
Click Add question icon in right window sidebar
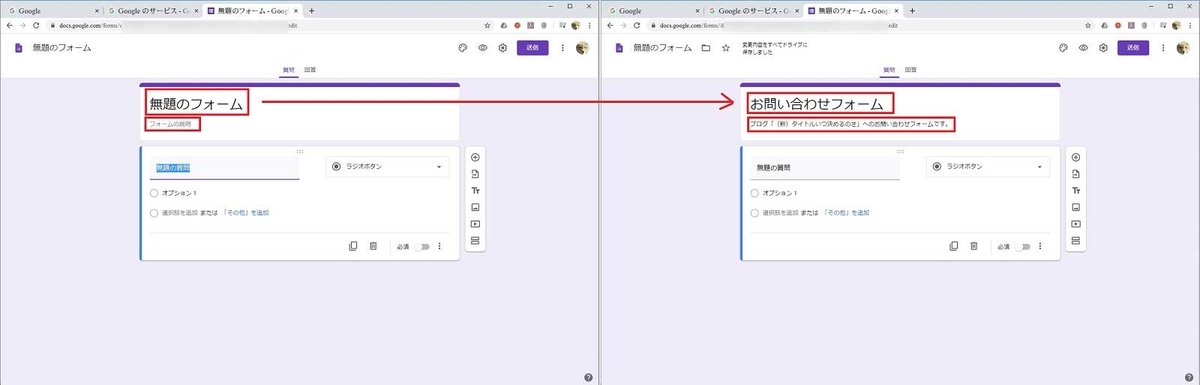tap(1075, 157)
